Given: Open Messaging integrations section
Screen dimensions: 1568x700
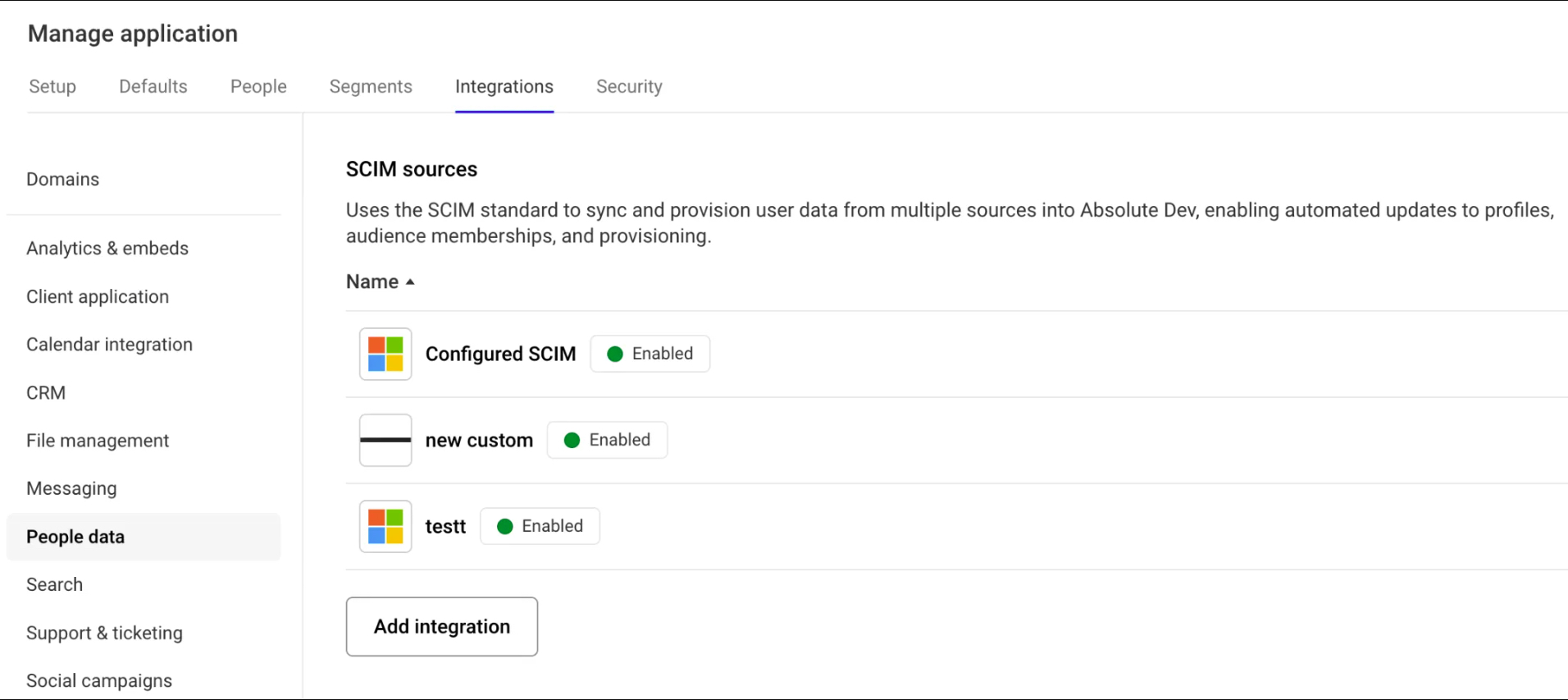Looking at the screenshot, I should [71, 488].
